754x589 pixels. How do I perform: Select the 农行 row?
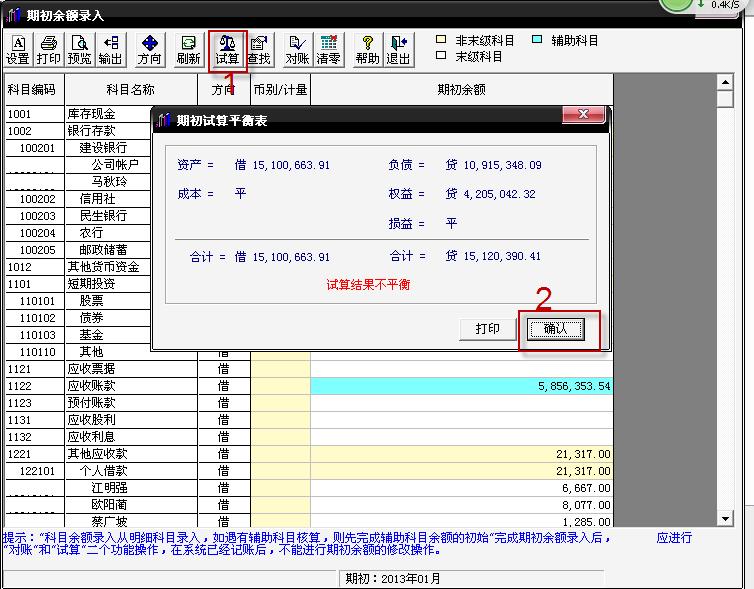coord(78,233)
